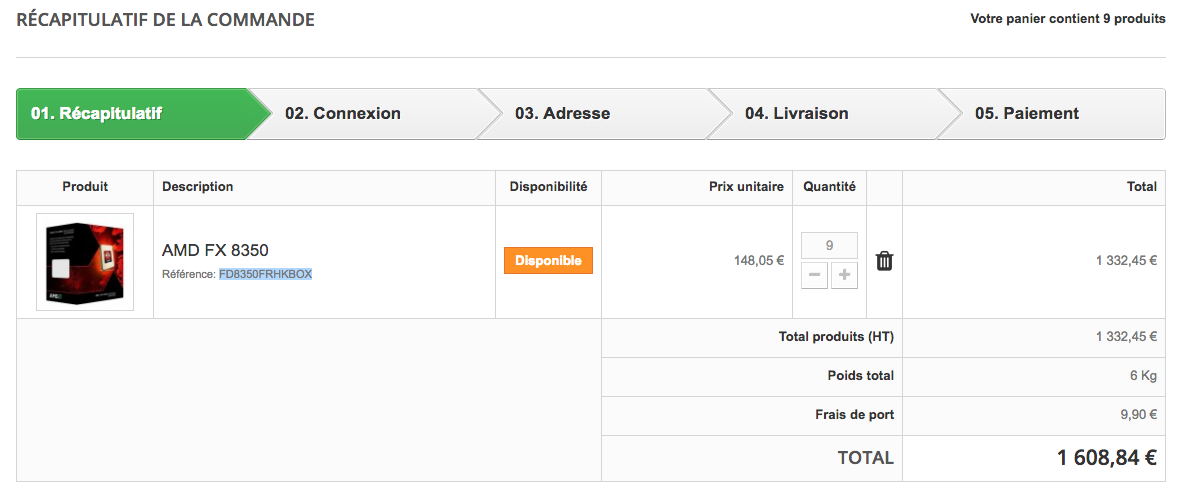Click the Total produits (HT) label
1182x495 pixels.
[x=836, y=337]
